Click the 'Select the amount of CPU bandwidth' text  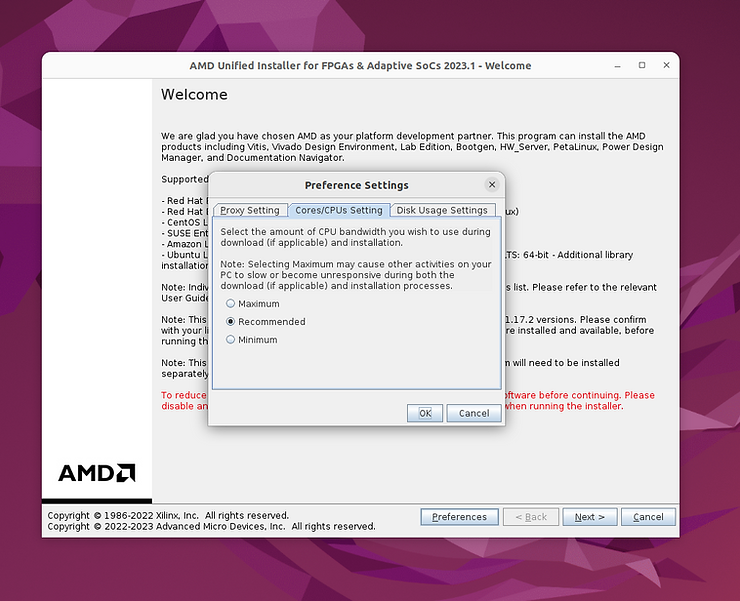point(355,237)
